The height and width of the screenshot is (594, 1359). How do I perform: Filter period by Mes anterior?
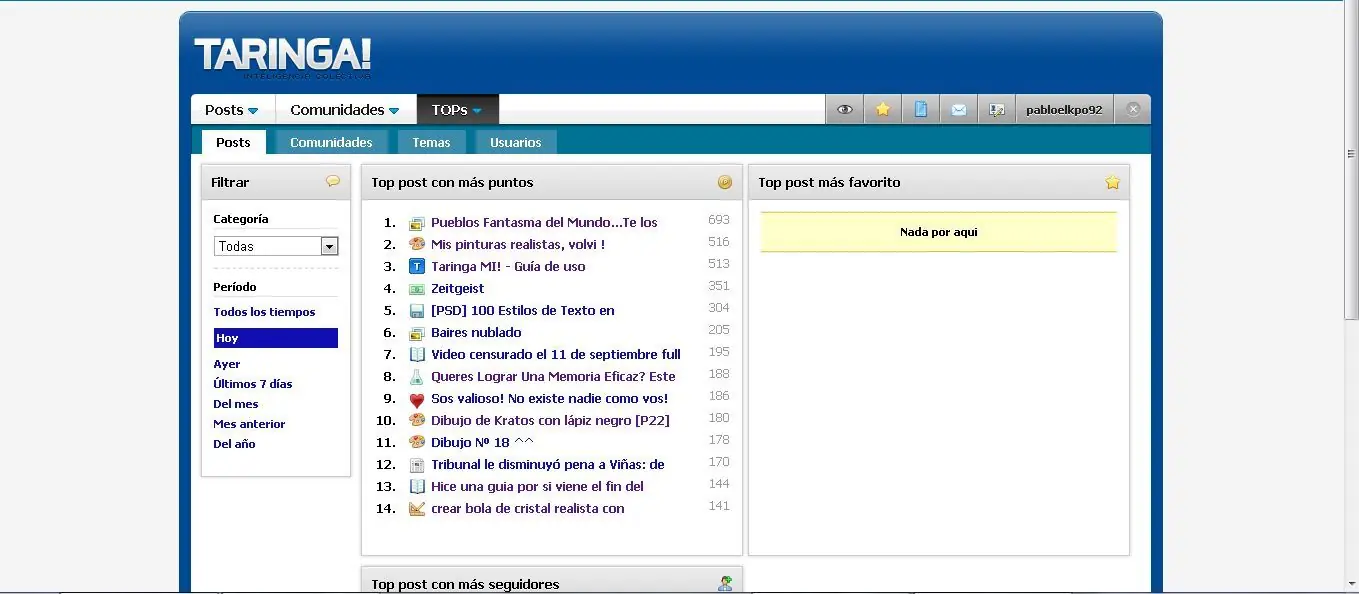tap(249, 424)
